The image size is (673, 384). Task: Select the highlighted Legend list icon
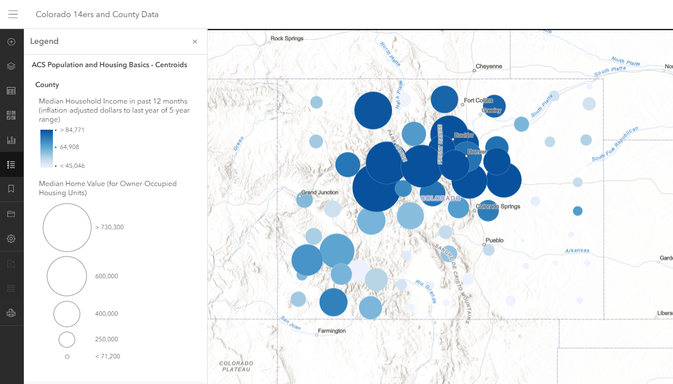pos(12,164)
